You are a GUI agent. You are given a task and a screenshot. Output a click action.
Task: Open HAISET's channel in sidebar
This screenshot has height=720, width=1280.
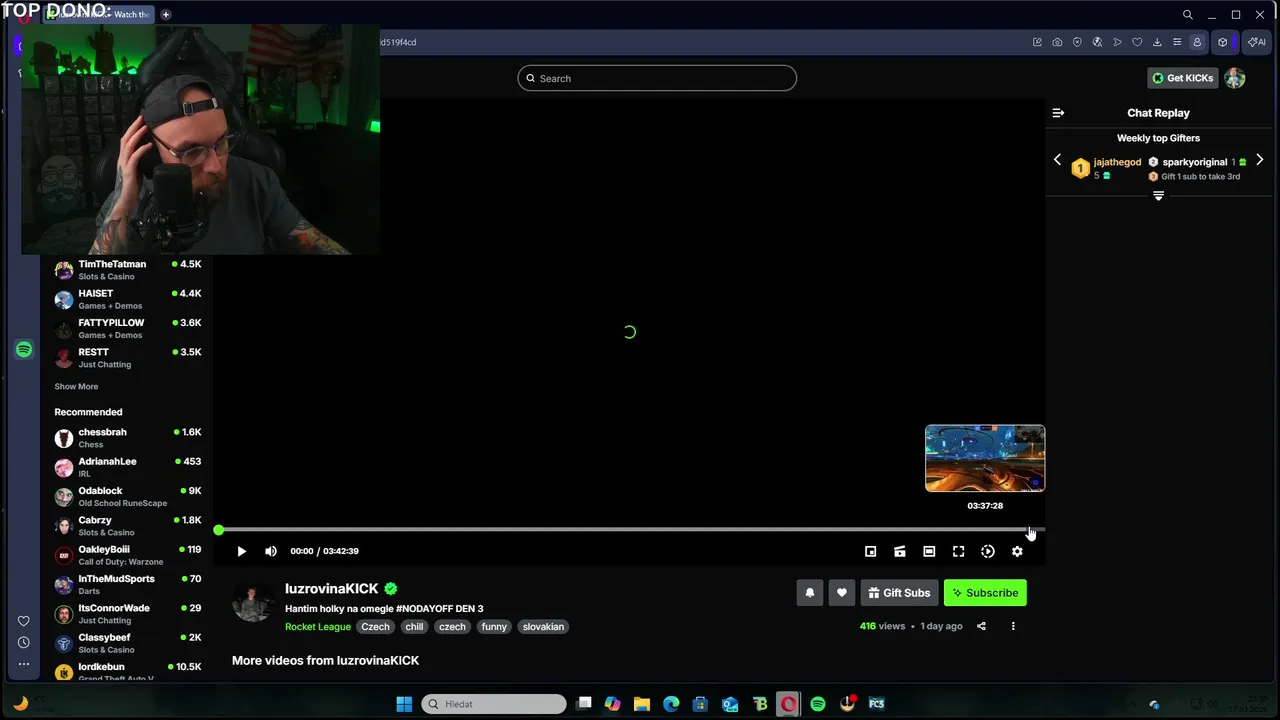(128, 299)
